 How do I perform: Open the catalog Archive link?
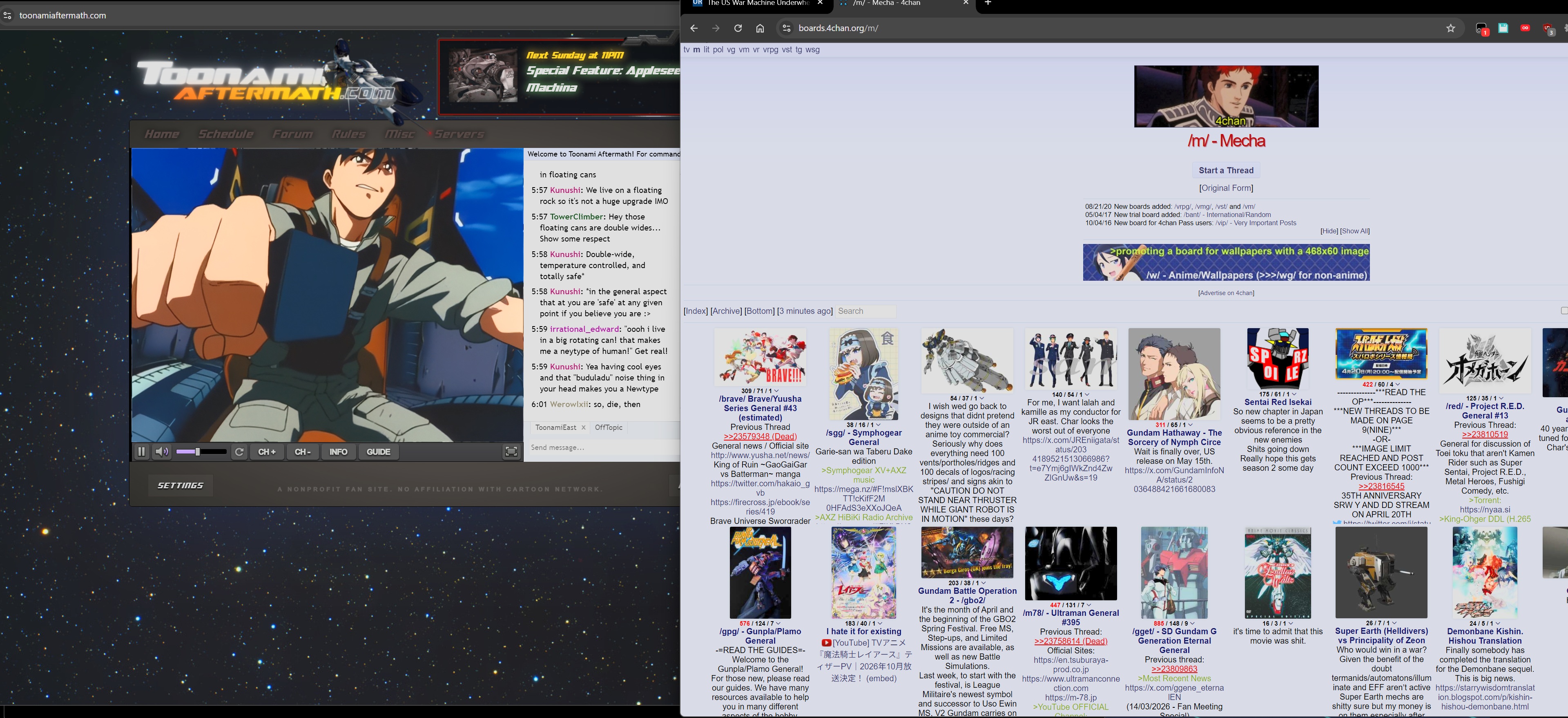pyautogui.click(x=725, y=311)
